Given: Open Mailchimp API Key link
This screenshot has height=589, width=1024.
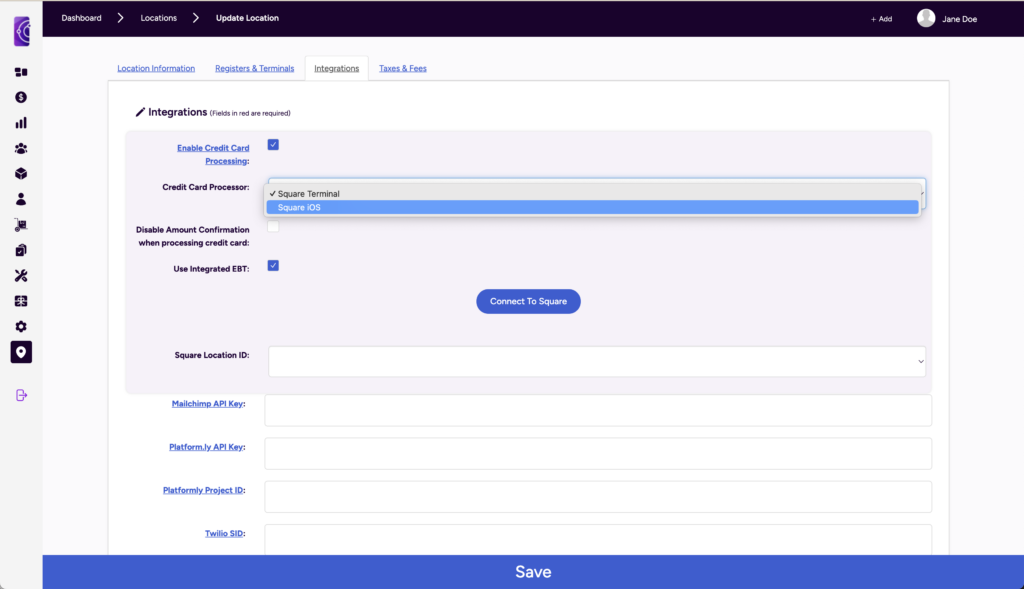Looking at the screenshot, I should (x=207, y=404).
